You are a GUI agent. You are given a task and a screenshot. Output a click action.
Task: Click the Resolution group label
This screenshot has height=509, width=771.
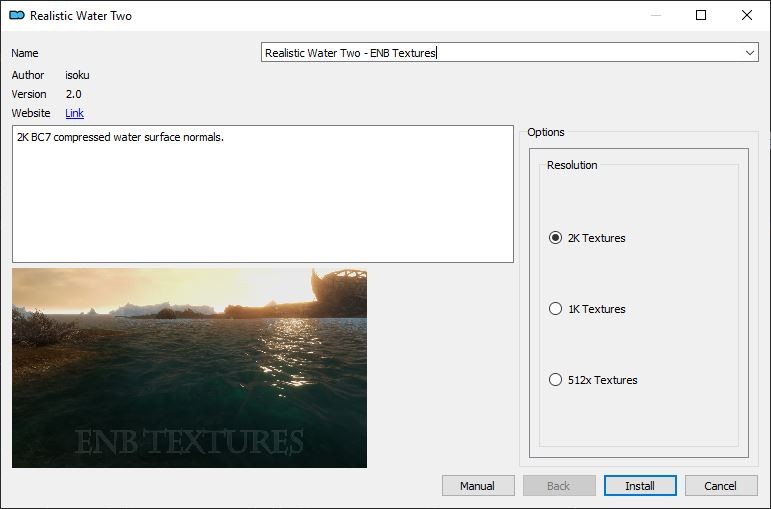click(572, 165)
